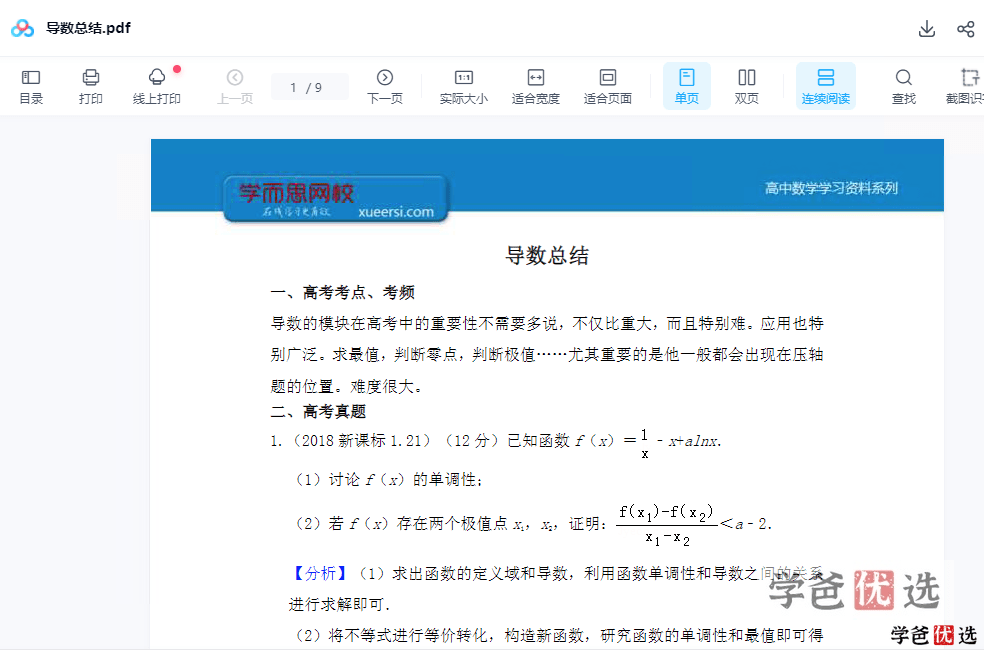Image resolution: width=984 pixels, height=650 pixels.
Task: Click the file name 导数总结.pdf
Action: [x=88, y=28]
